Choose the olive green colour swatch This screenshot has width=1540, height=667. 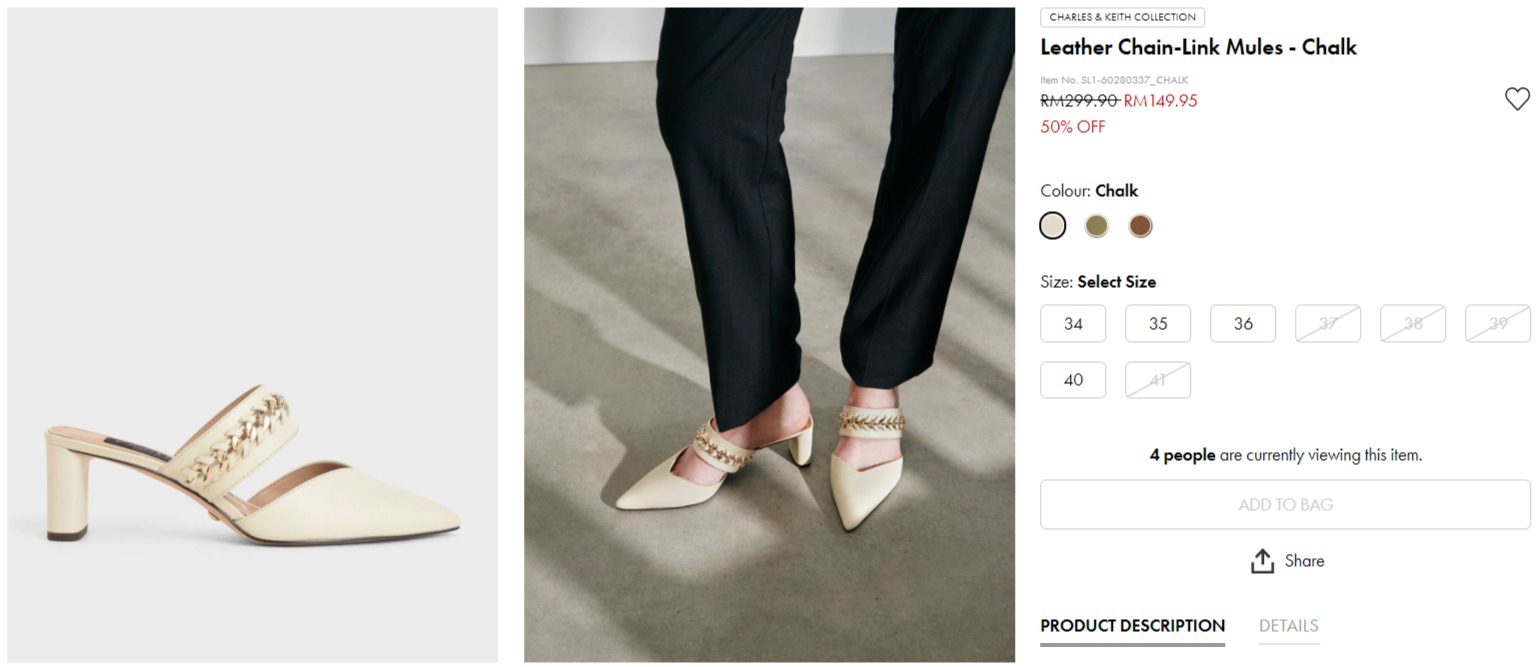1096,226
